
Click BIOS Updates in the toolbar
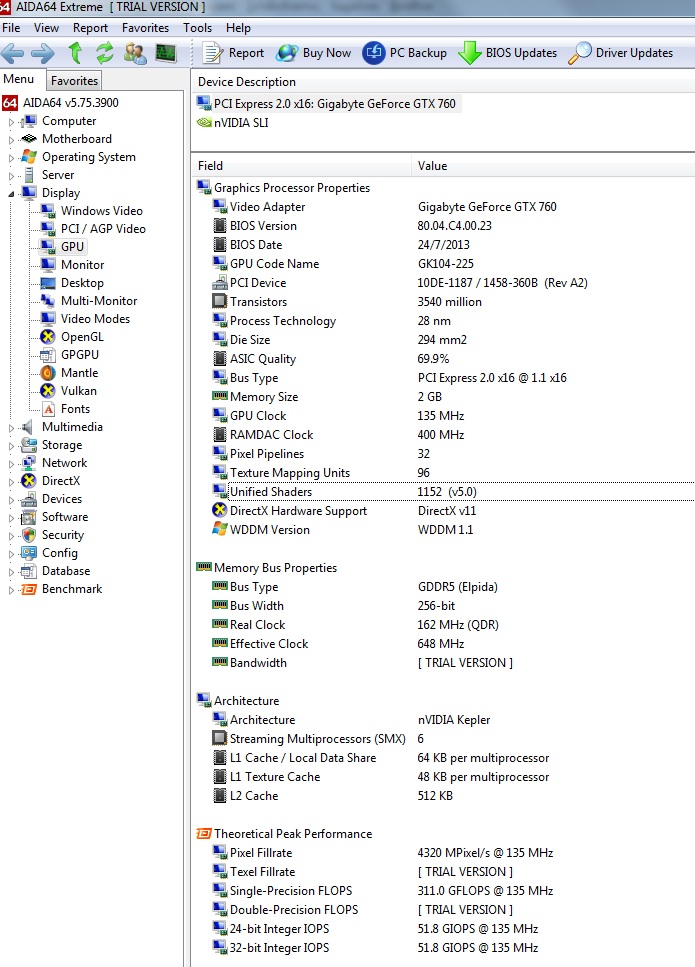[508, 53]
